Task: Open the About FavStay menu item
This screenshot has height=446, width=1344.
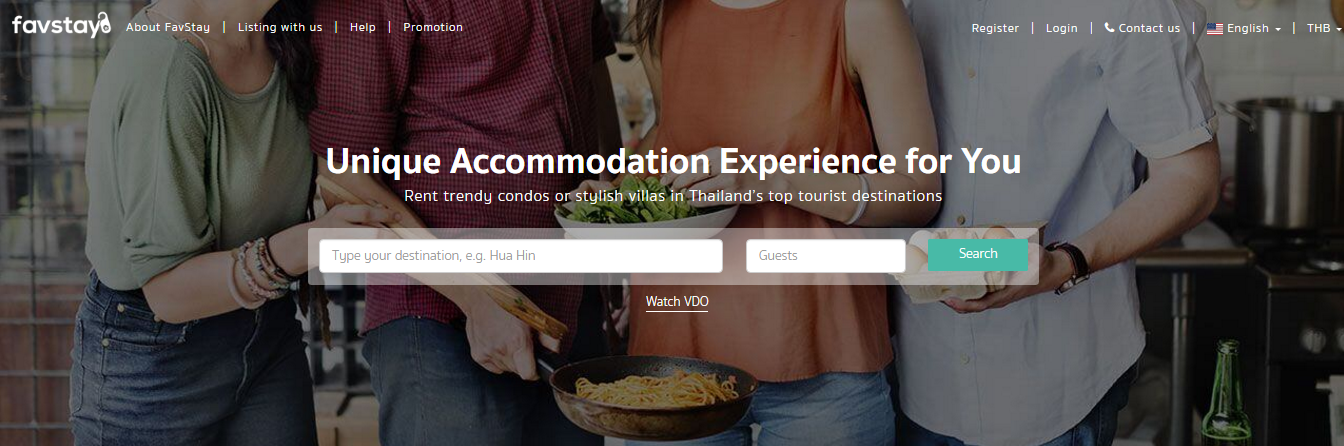Action: 168,27
